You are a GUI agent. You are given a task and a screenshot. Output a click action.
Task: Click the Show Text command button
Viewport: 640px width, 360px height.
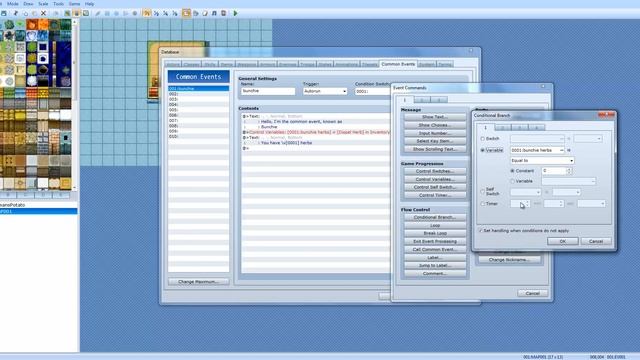click(435, 117)
